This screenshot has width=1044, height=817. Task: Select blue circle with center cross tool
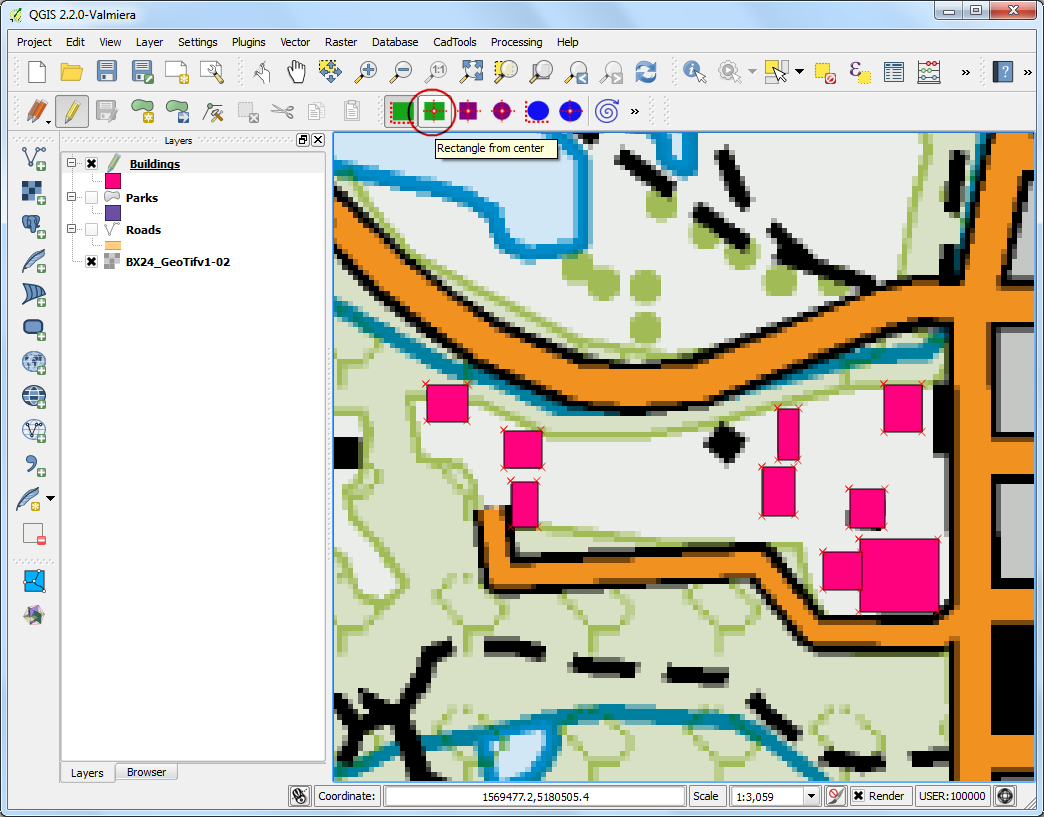click(x=571, y=111)
